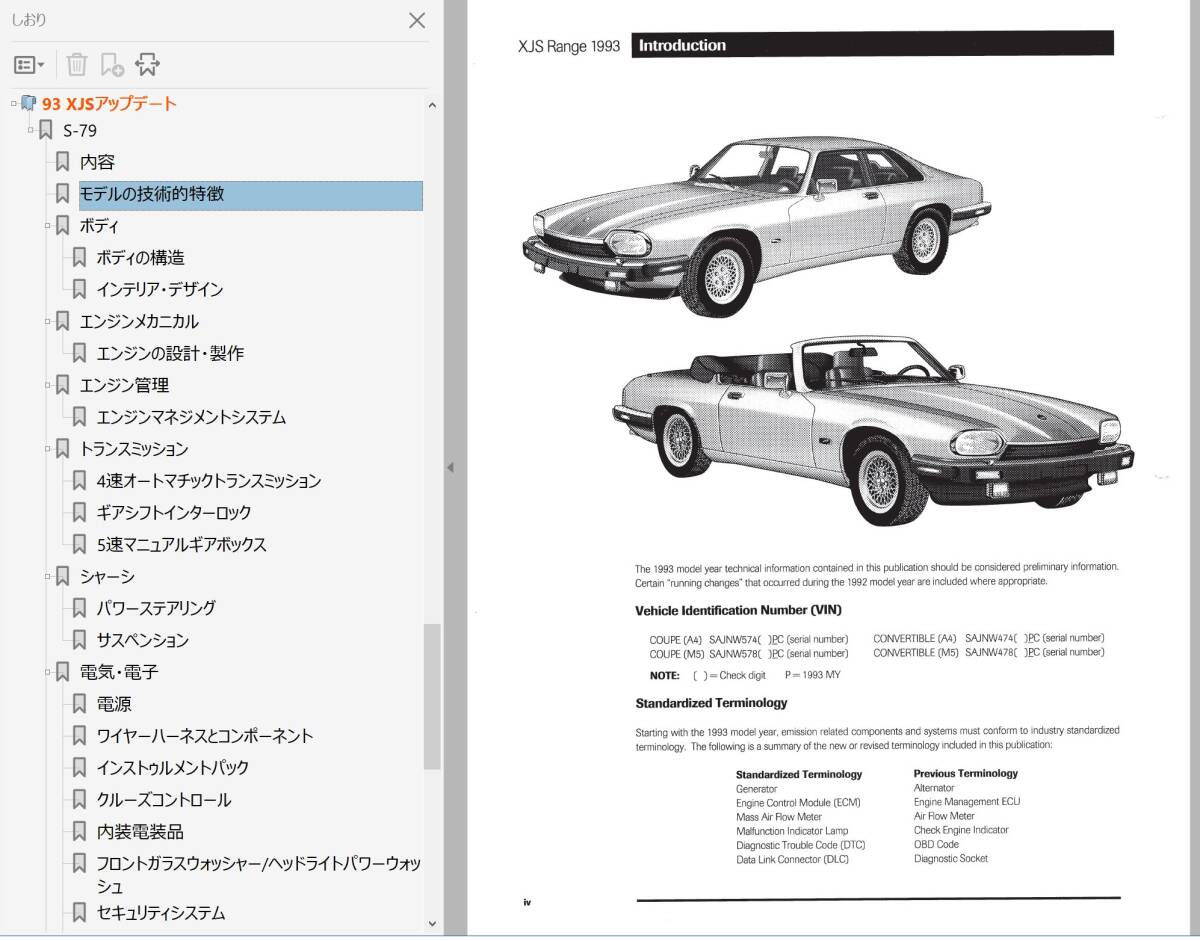Viewport: 1200px width, 941px height.
Task: Click the bookmark panel scroll down arrow
Action: coord(432,925)
